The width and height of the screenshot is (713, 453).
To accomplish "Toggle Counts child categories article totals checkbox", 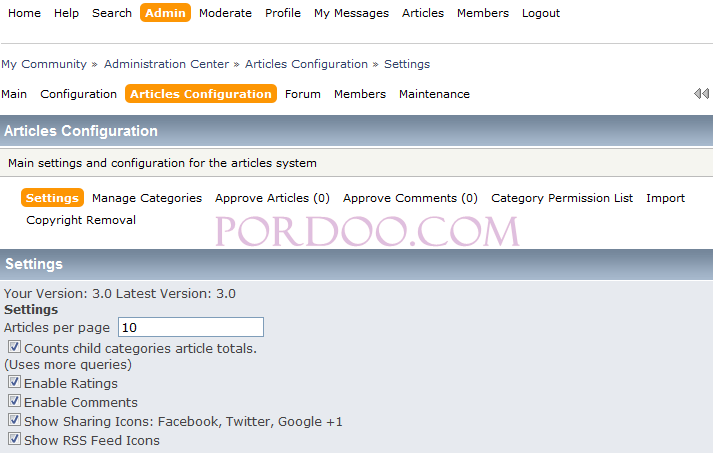I will pos(14,347).
